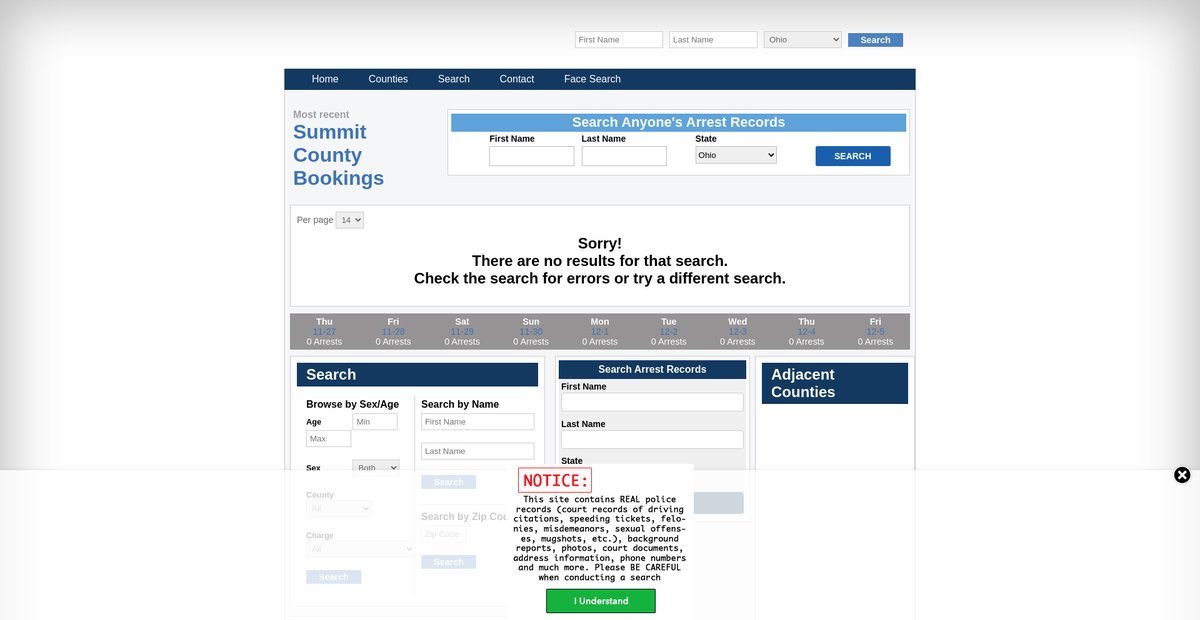
Task: Open the Home menu item
Action: coord(325,79)
